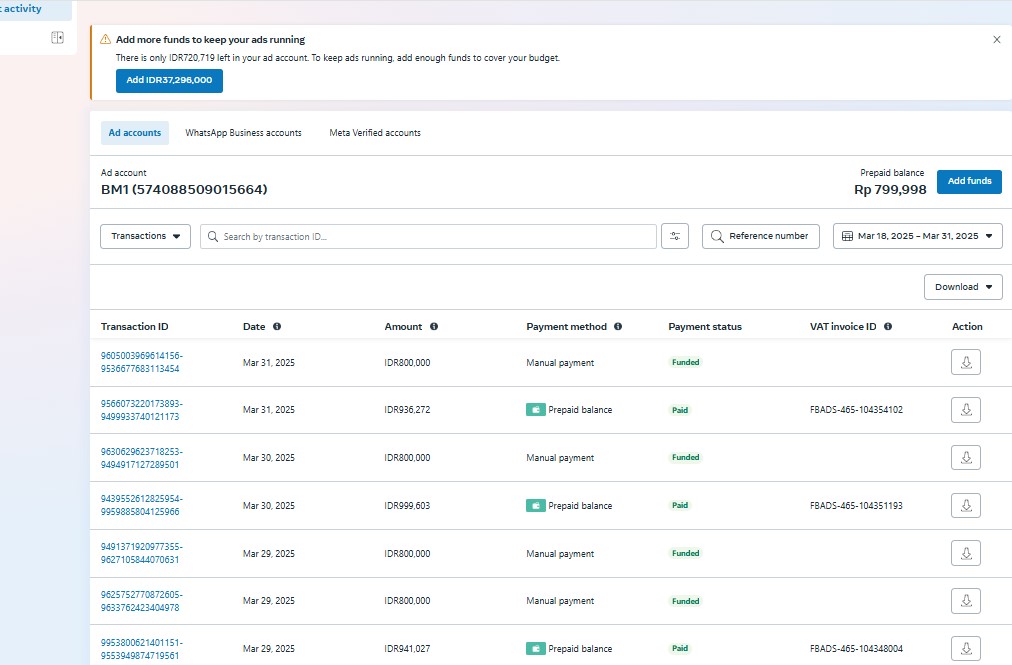
Task: Click the Add IDR37,296,000 button
Action: click(x=169, y=80)
